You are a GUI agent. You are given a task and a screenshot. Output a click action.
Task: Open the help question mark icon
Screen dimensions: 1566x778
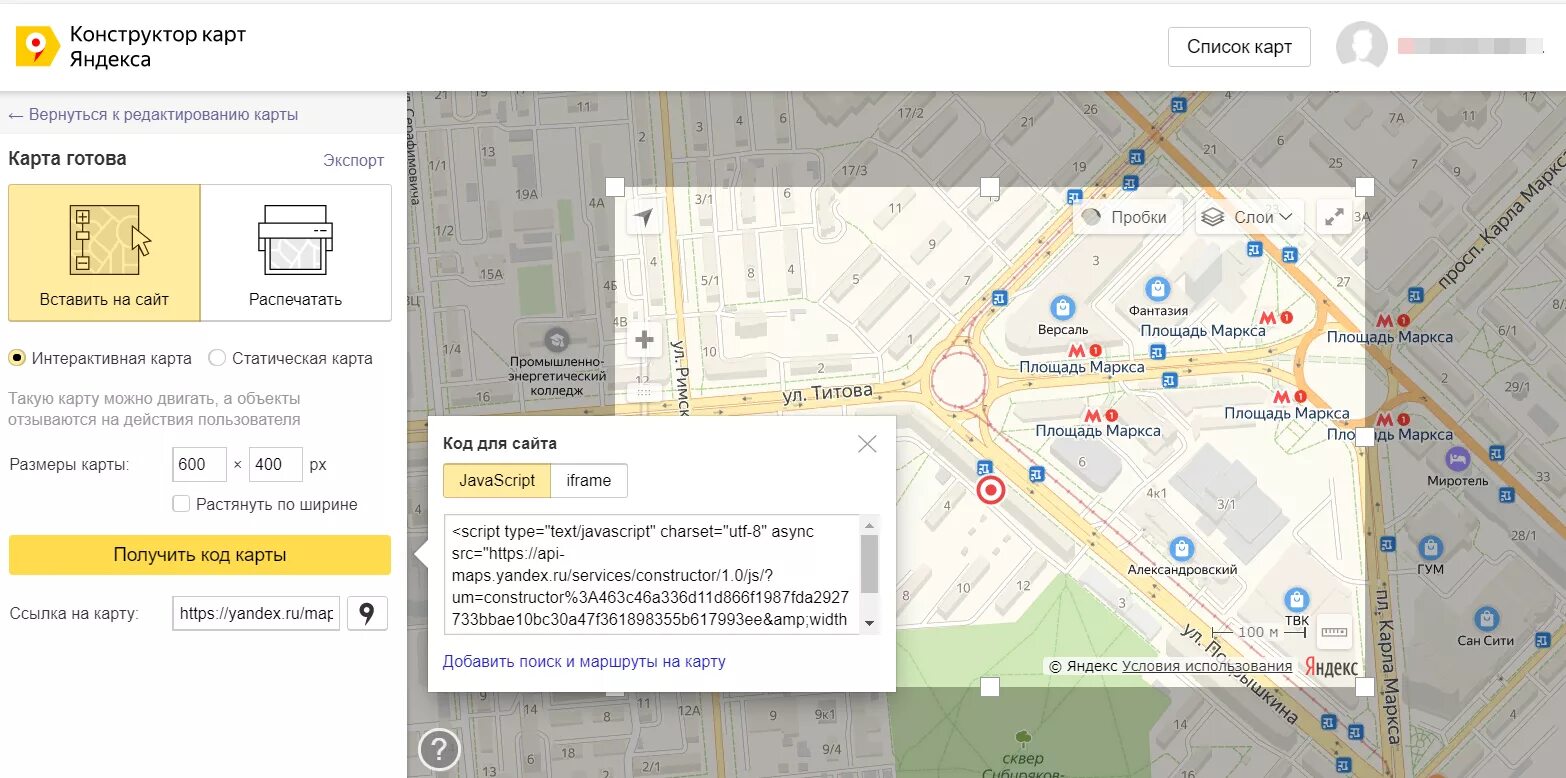[439, 749]
